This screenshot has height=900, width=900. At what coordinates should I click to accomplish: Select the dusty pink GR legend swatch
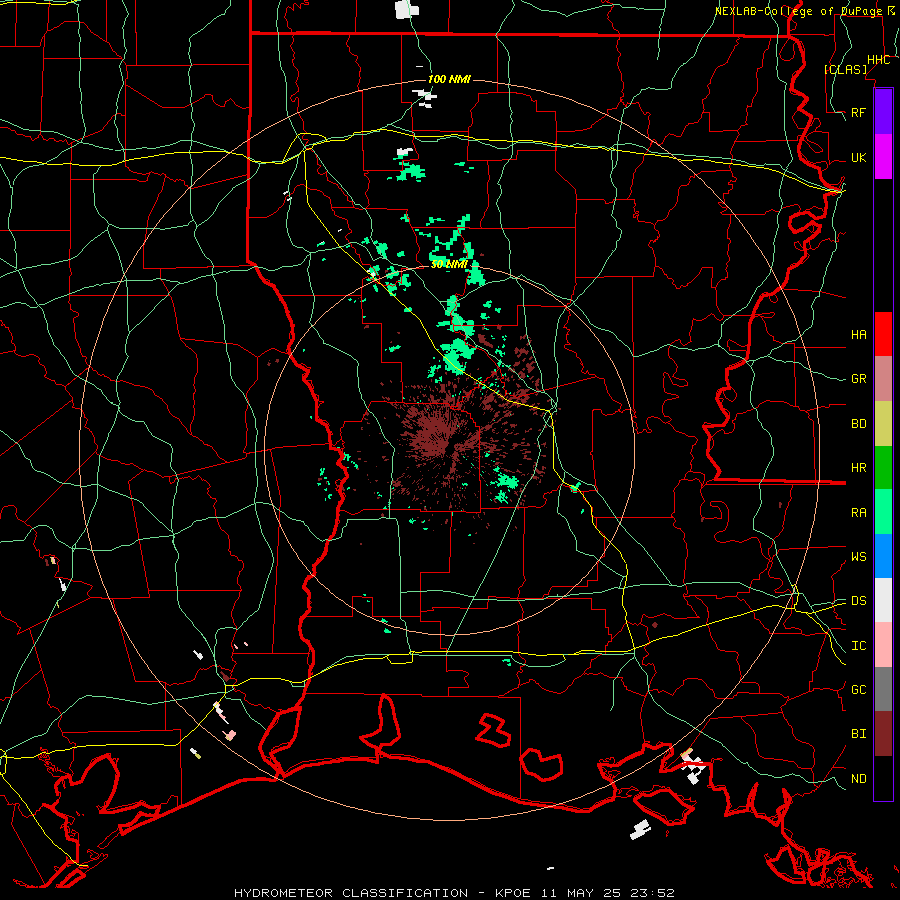click(x=883, y=378)
